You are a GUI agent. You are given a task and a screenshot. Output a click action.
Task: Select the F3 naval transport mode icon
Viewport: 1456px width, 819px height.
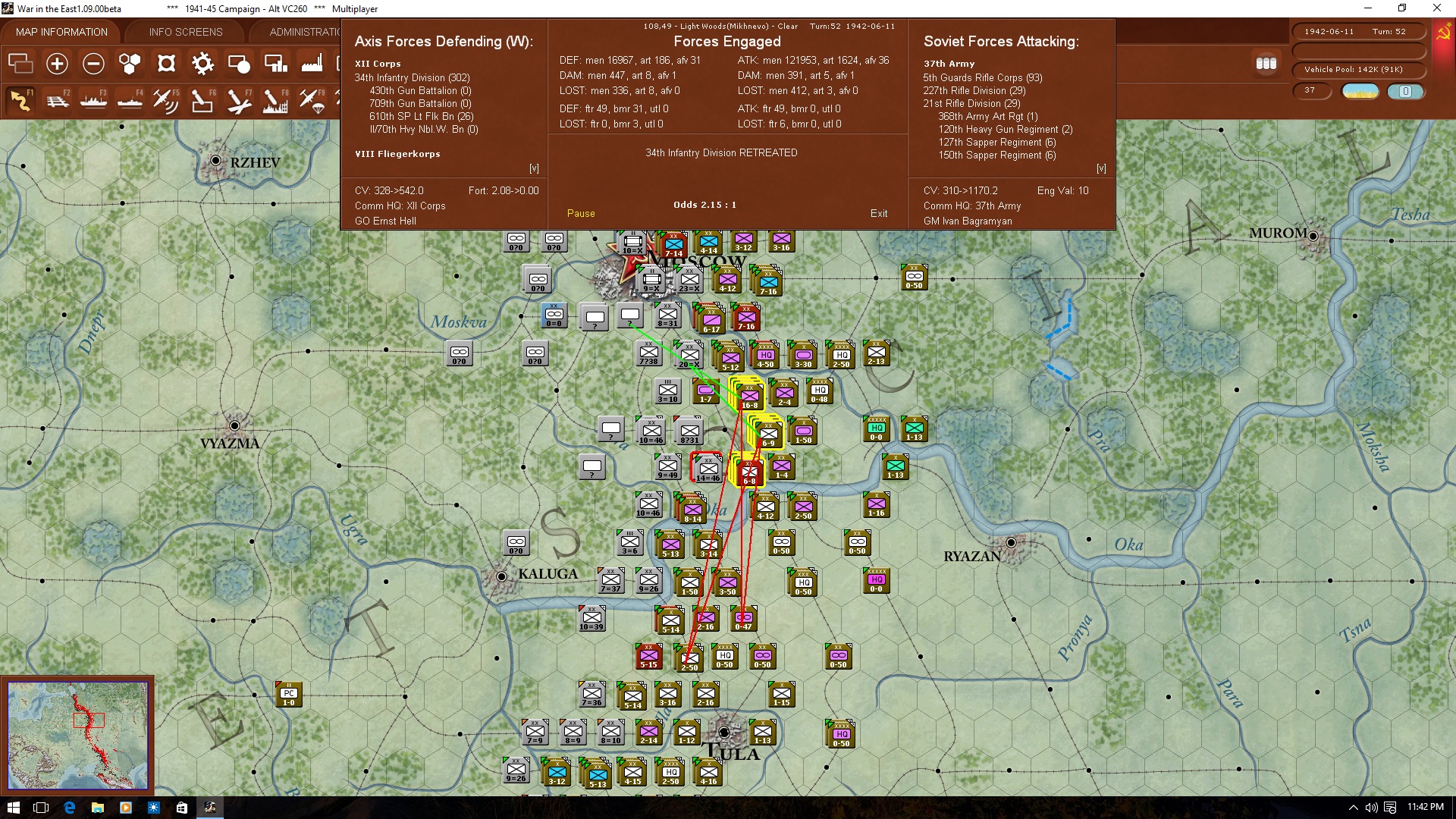[x=93, y=100]
